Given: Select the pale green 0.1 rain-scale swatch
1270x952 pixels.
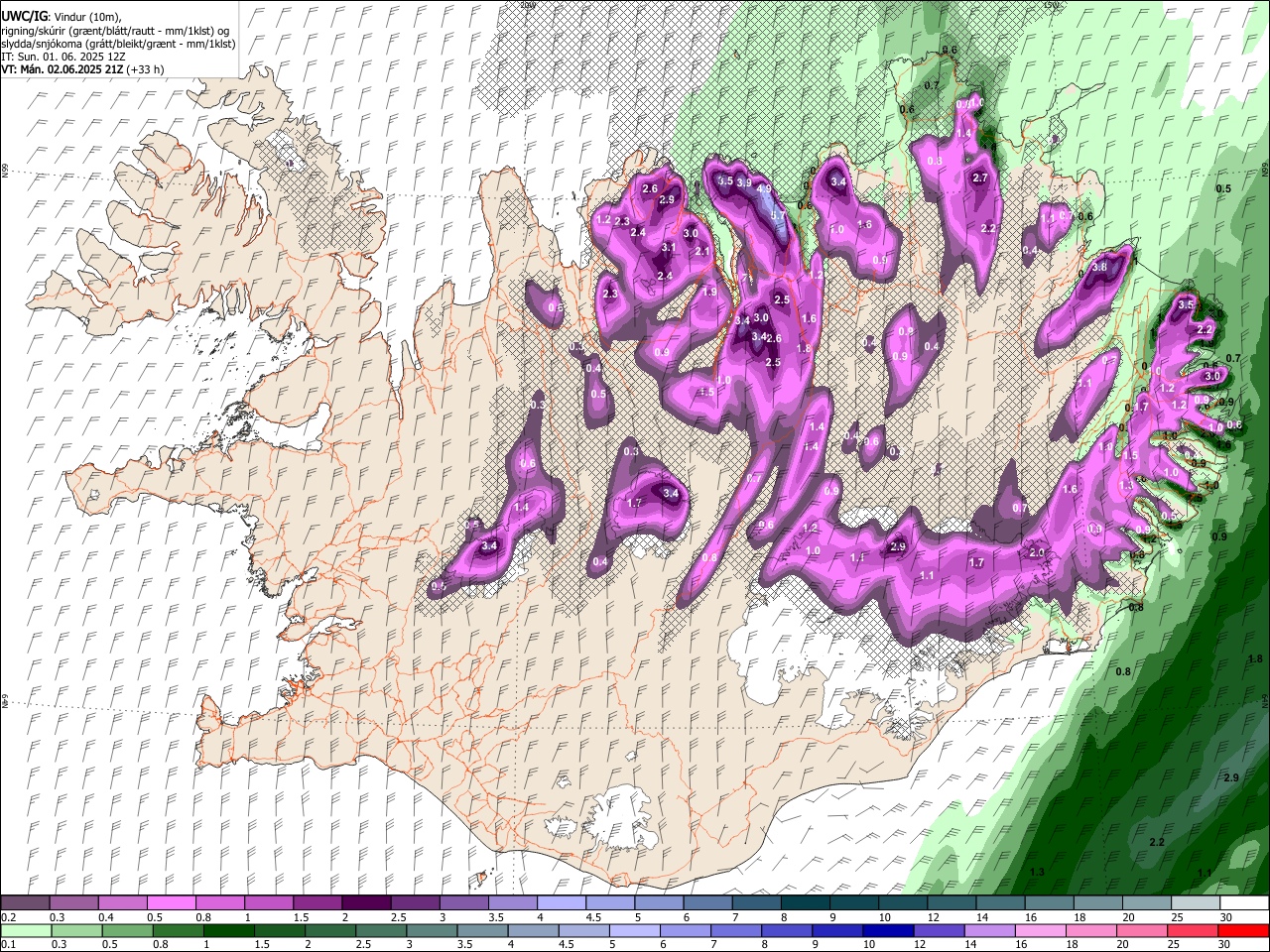Looking at the screenshot, I should (x=27, y=930).
